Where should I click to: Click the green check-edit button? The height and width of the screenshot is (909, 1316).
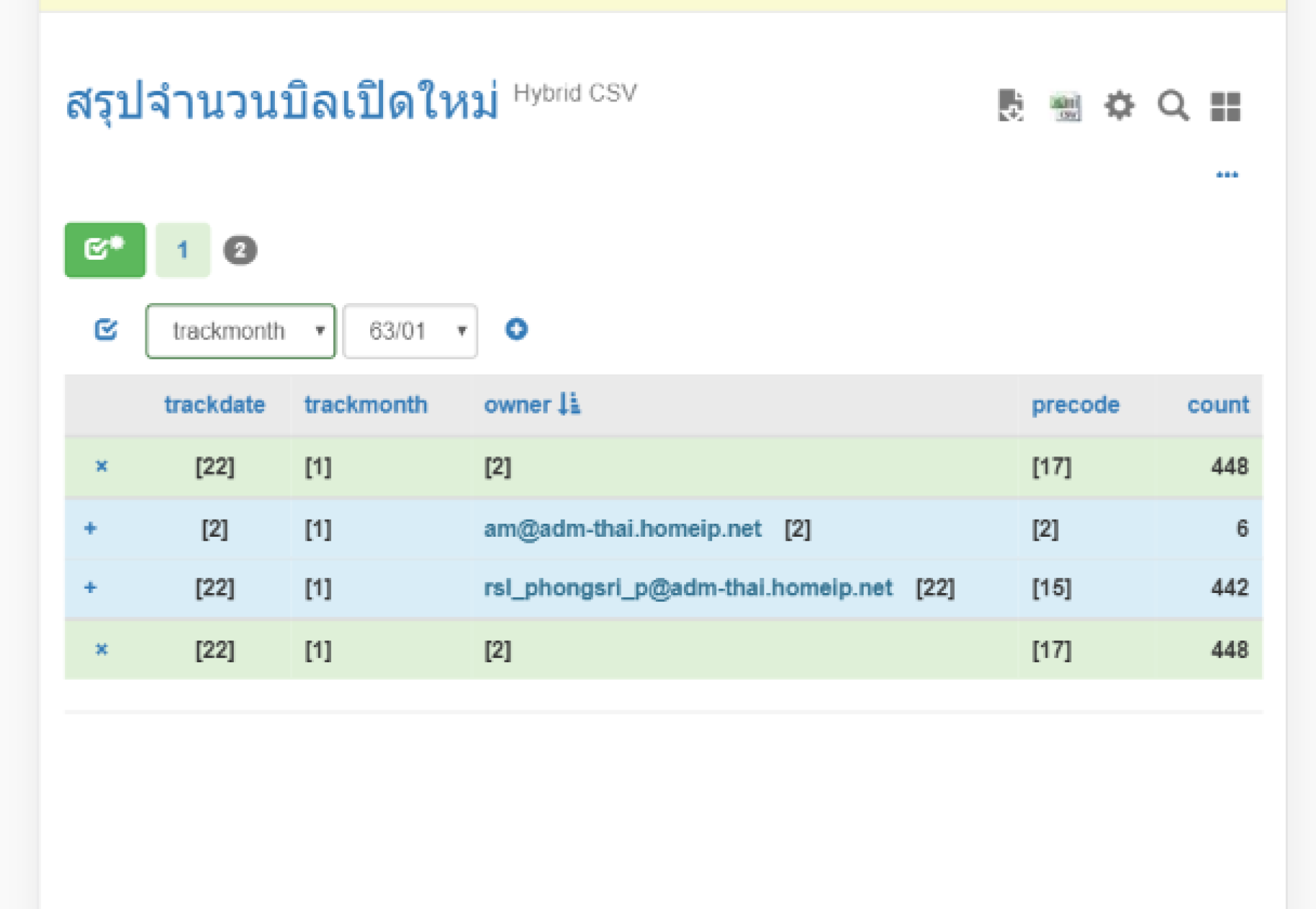click(105, 250)
